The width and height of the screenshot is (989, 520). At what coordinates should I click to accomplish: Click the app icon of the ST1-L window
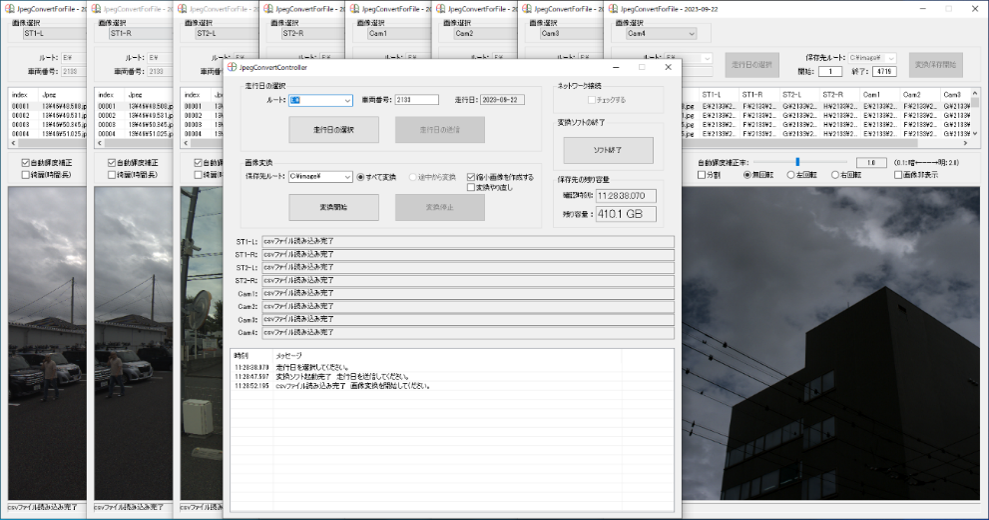point(10,9)
